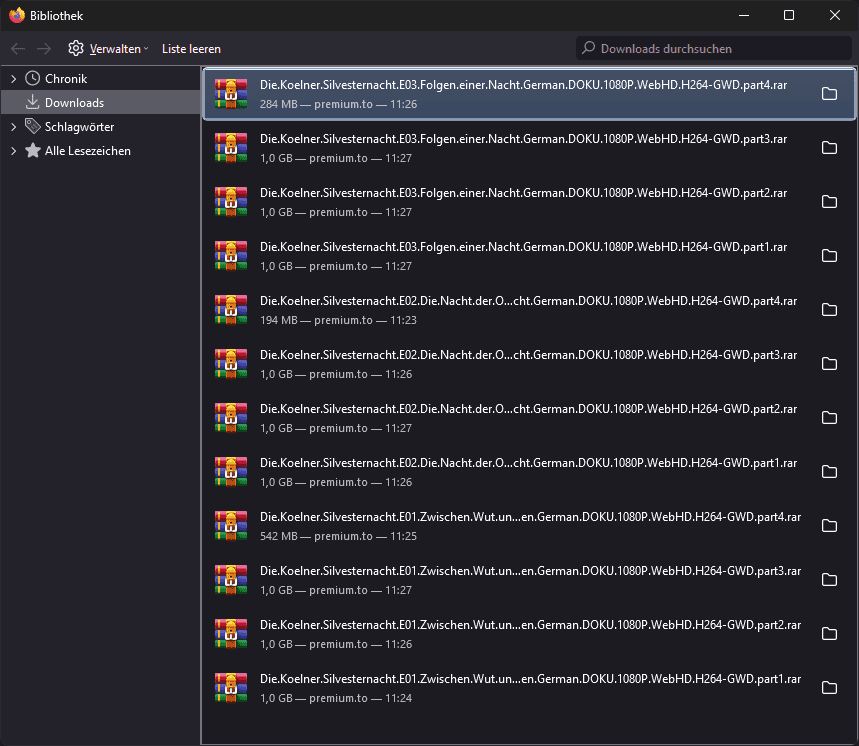Select file name E01.Zwischen.Wut part2.rar
Viewport: 859px width, 746px height.
(x=530, y=625)
